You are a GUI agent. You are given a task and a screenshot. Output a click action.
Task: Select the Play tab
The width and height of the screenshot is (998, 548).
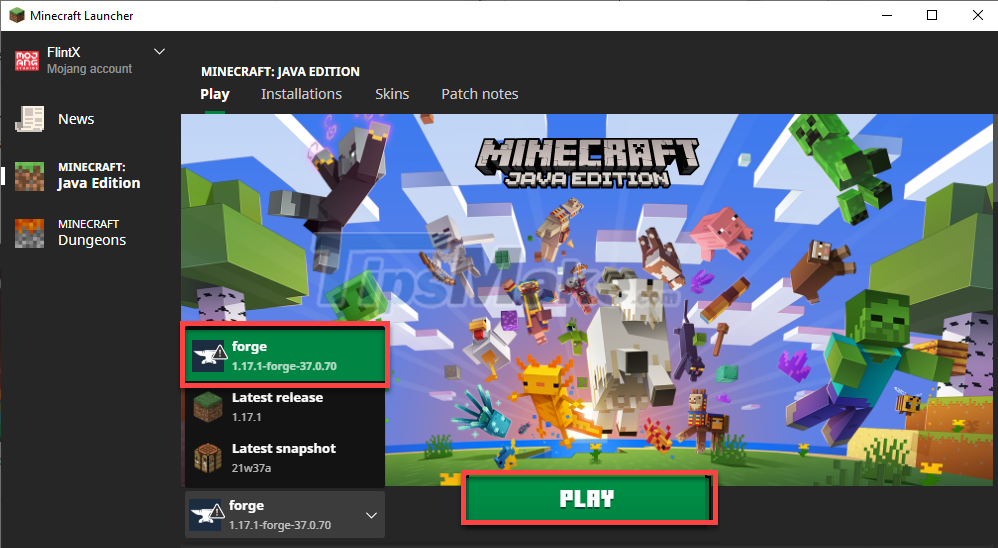214,94
